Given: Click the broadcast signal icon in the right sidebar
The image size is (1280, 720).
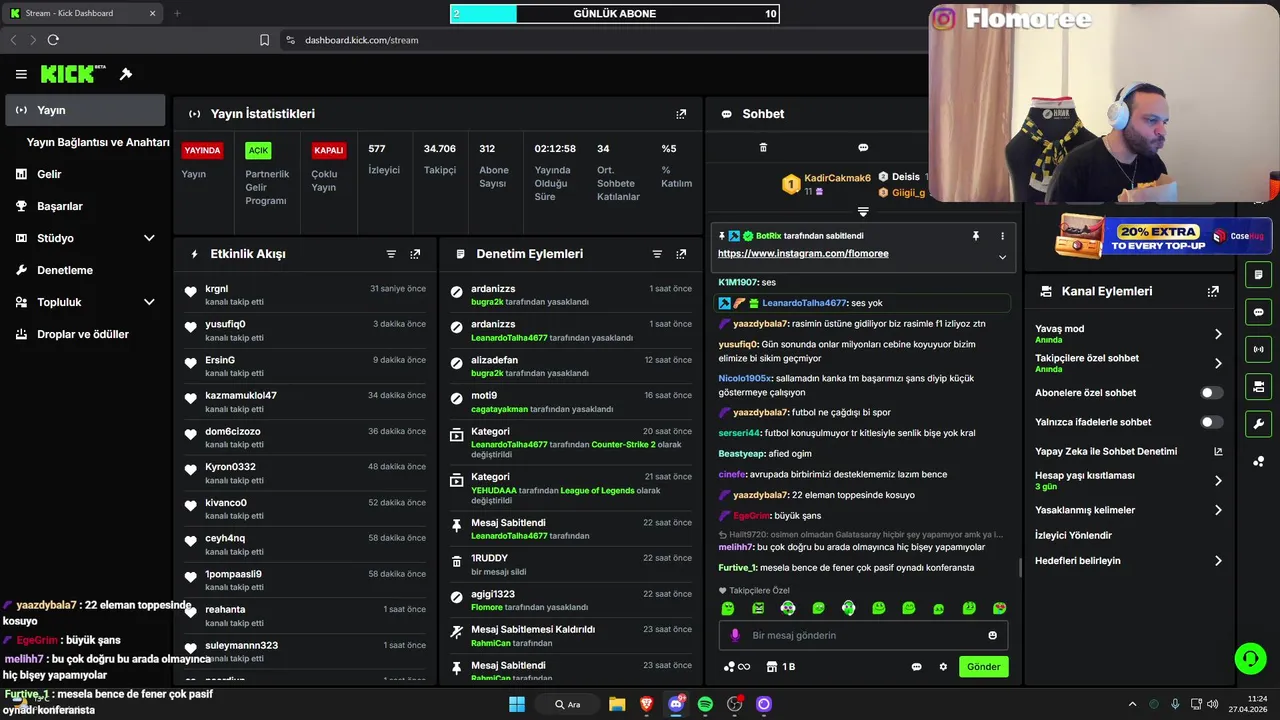Looking at the screenshot, I should coord(1258,349).
